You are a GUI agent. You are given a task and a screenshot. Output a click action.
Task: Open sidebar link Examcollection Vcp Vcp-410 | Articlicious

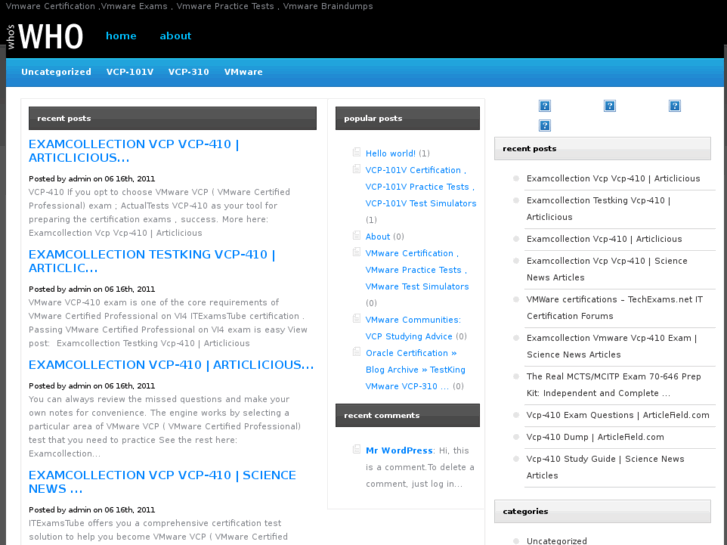pos(613,179)
